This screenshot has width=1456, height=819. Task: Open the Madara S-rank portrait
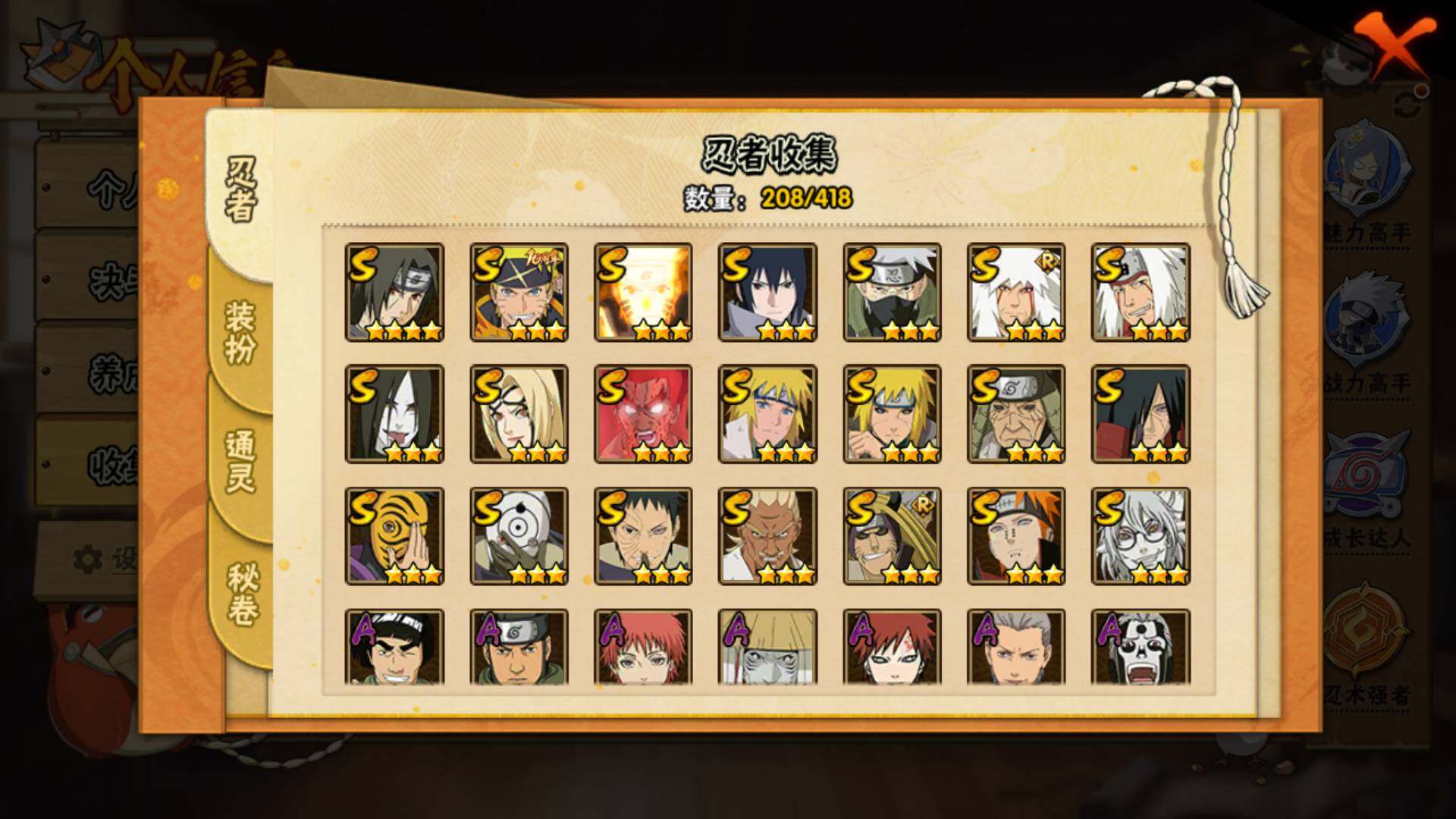[x=1141, y=414]
